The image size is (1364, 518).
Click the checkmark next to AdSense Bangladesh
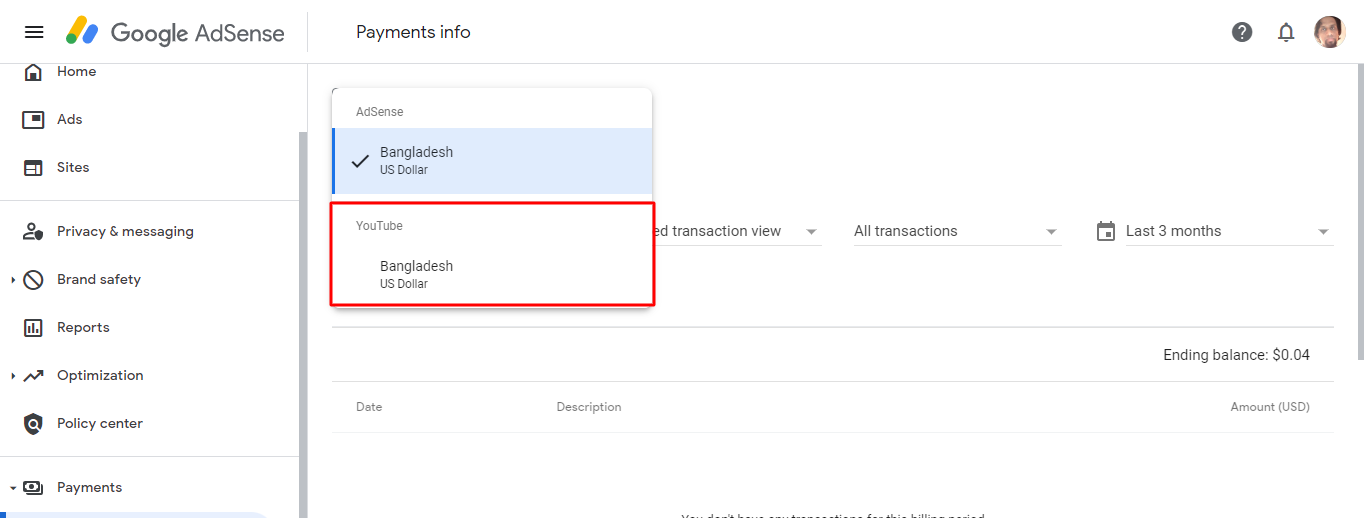tap(361, 161)
